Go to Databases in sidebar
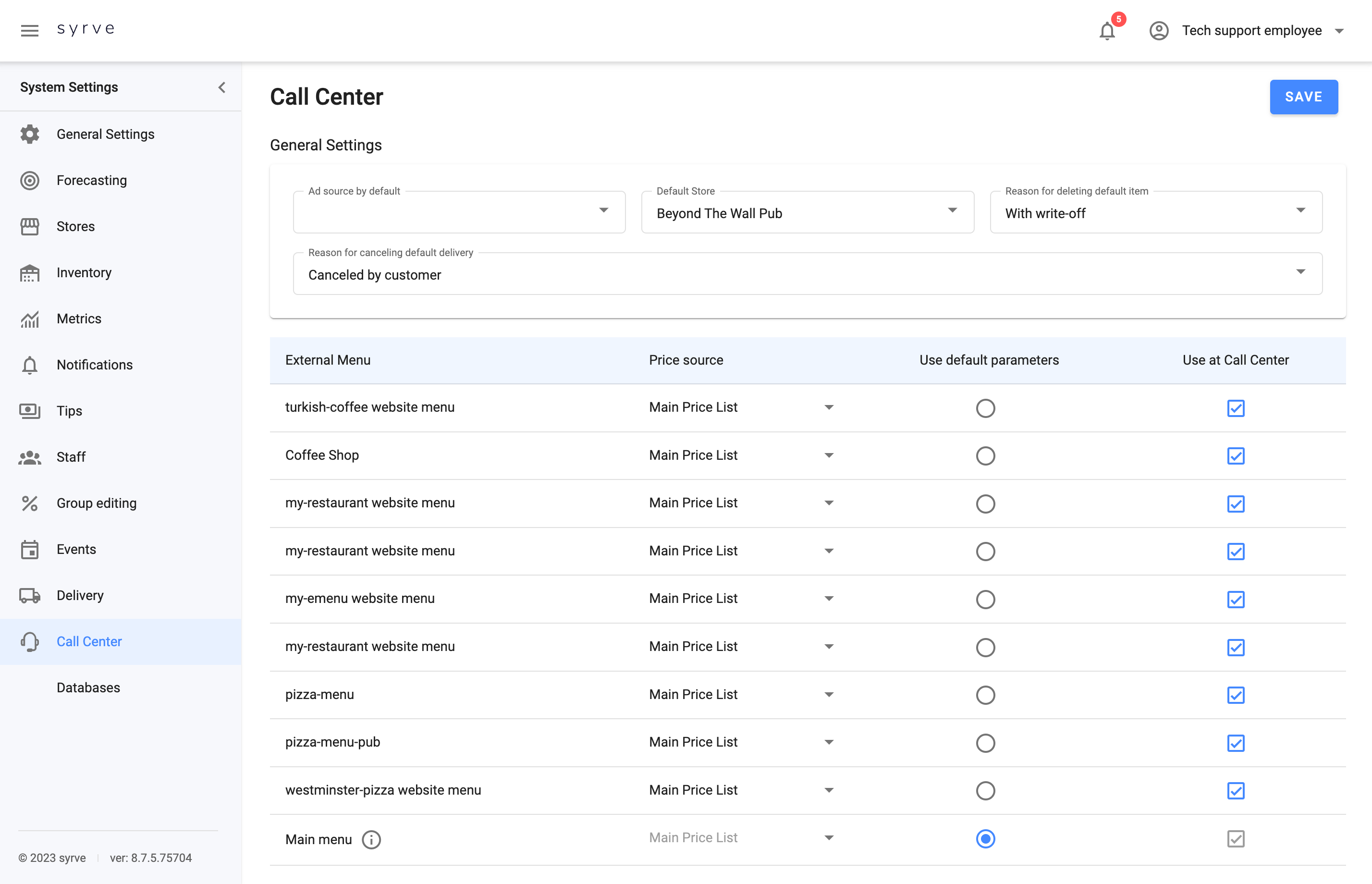The image size is (1372, 884). point(88,688)
